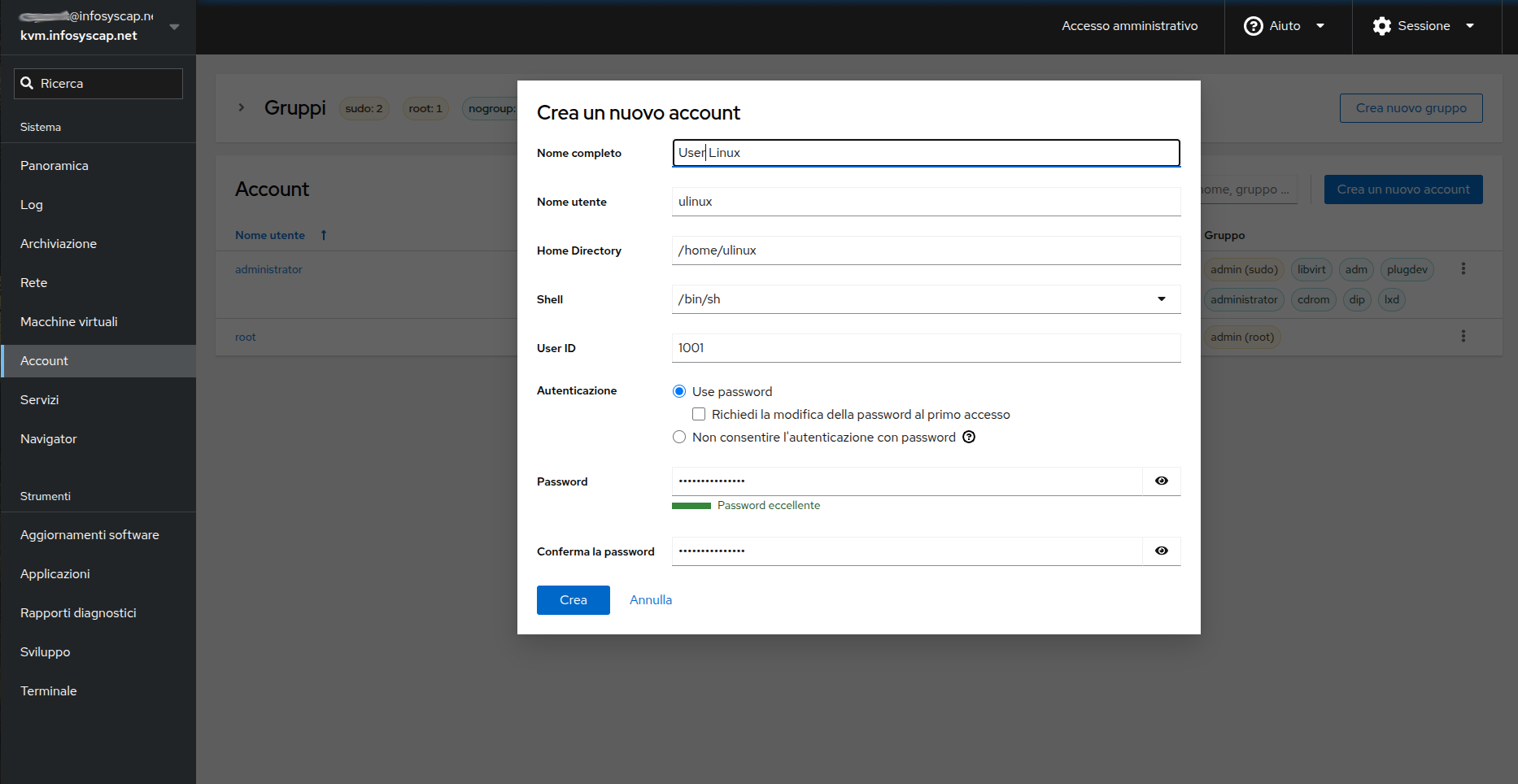The width and height of the screenshot is (1518, 784).
Task: Click the administrator group label
Action: tap(1244, 299)
